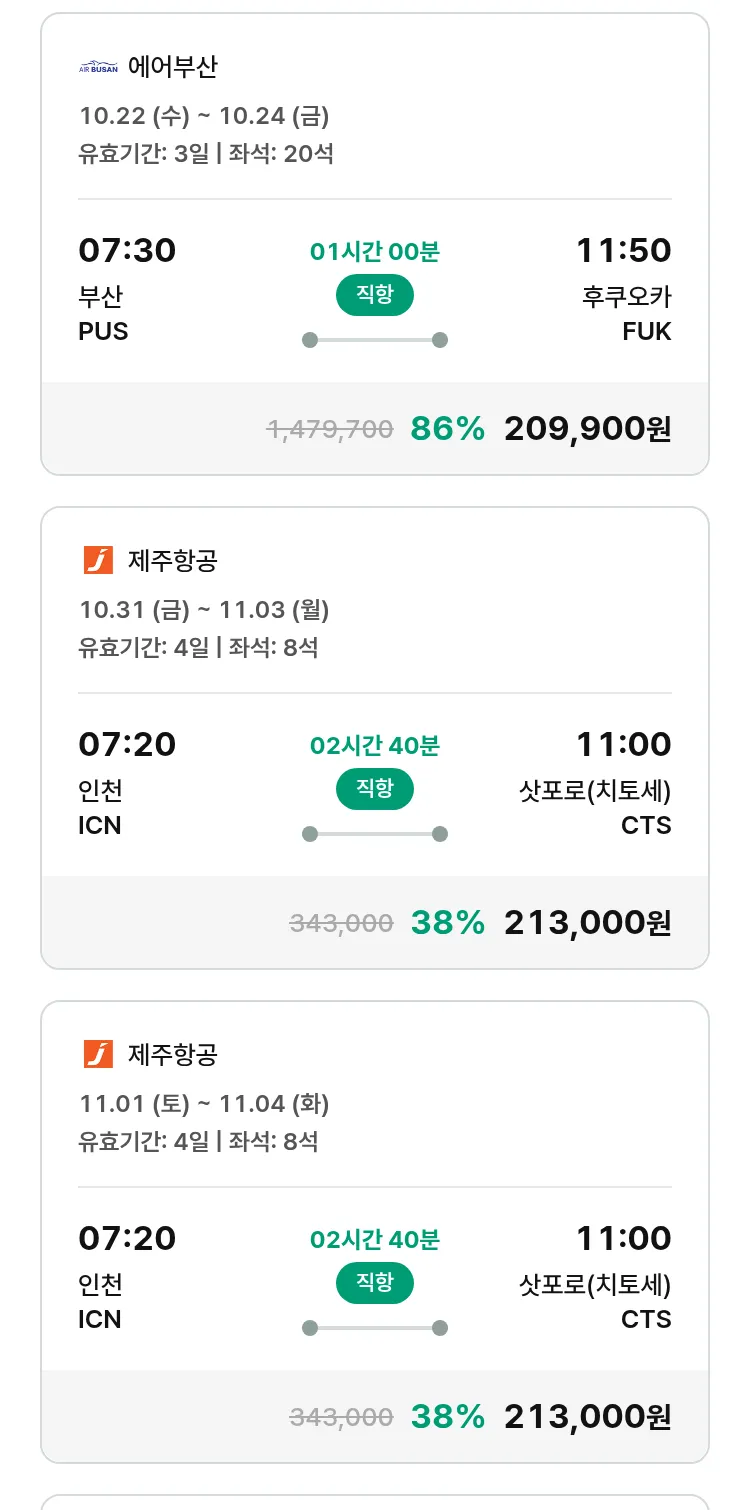Tap the 직항 badge on Busan-Fukuoka flight

374,296
